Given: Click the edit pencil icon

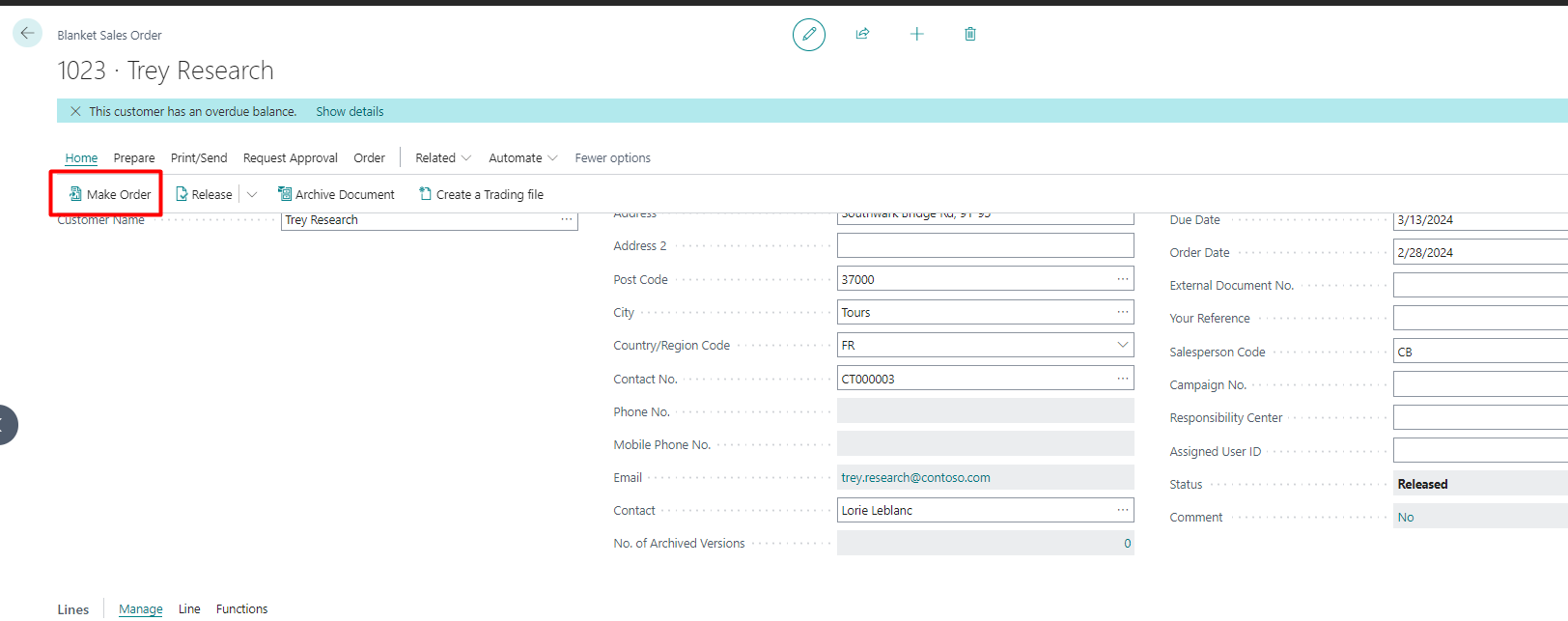Looking at the screenshot, I should tap(808, 35).
